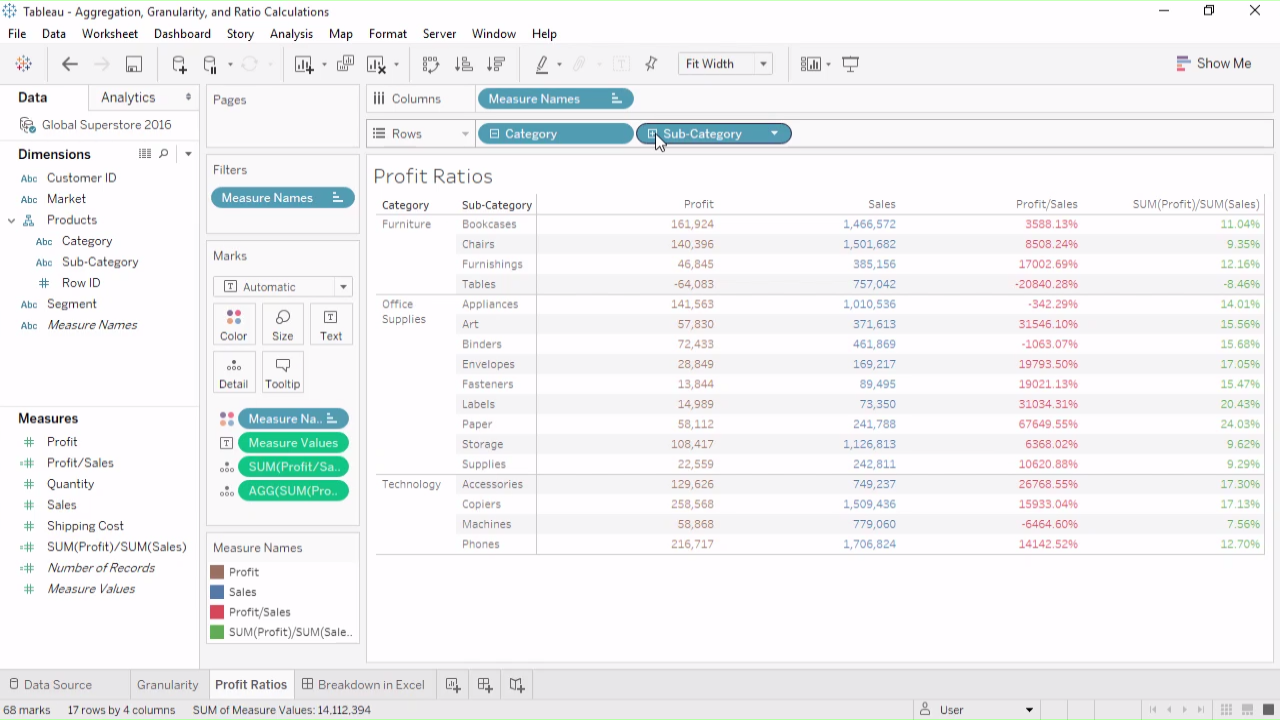Switch to the Analytics pane tab
The image size is (1280, 720).
coord(128,97)
